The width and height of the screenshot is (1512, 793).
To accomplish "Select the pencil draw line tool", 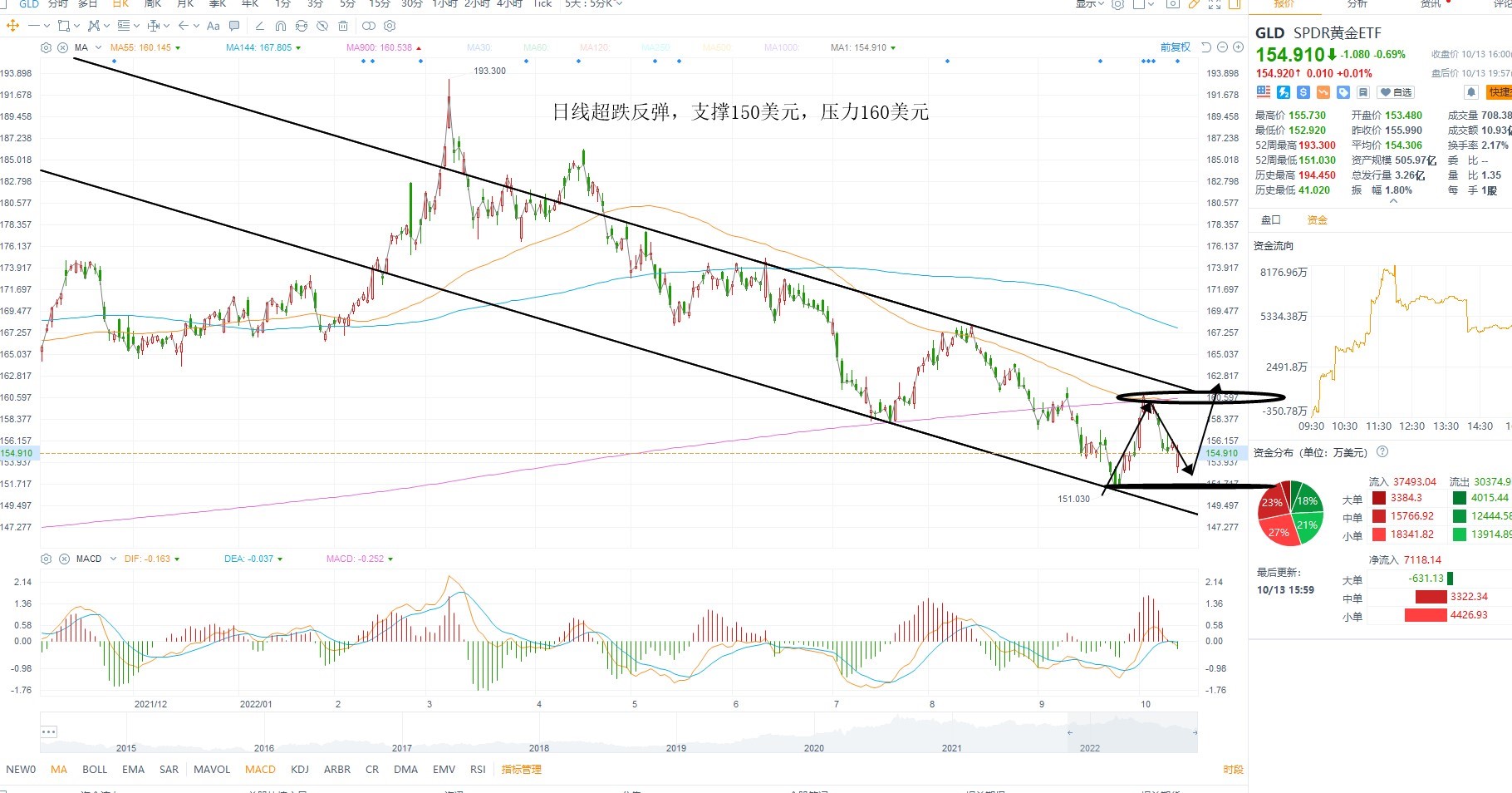I will click(x=260, y=26).
